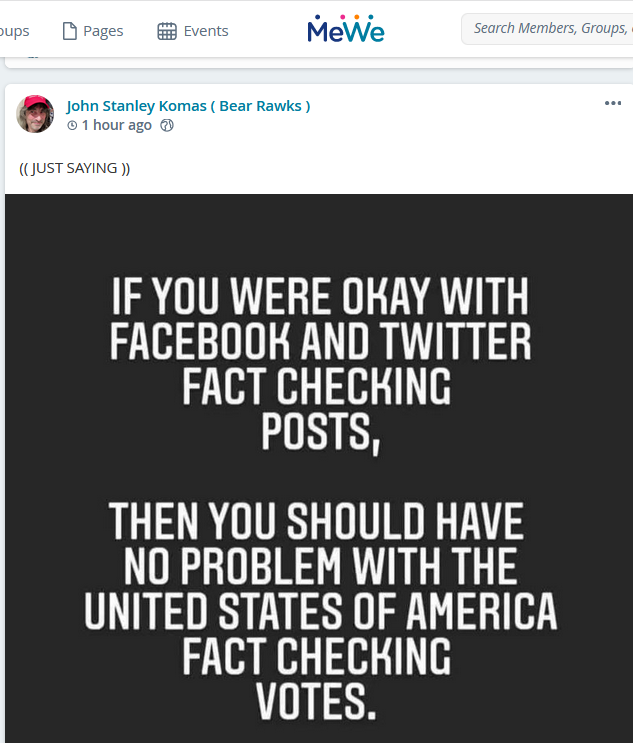Open John Stanley Komas's profile picture

pyautogui.click(x=35, y=115)
